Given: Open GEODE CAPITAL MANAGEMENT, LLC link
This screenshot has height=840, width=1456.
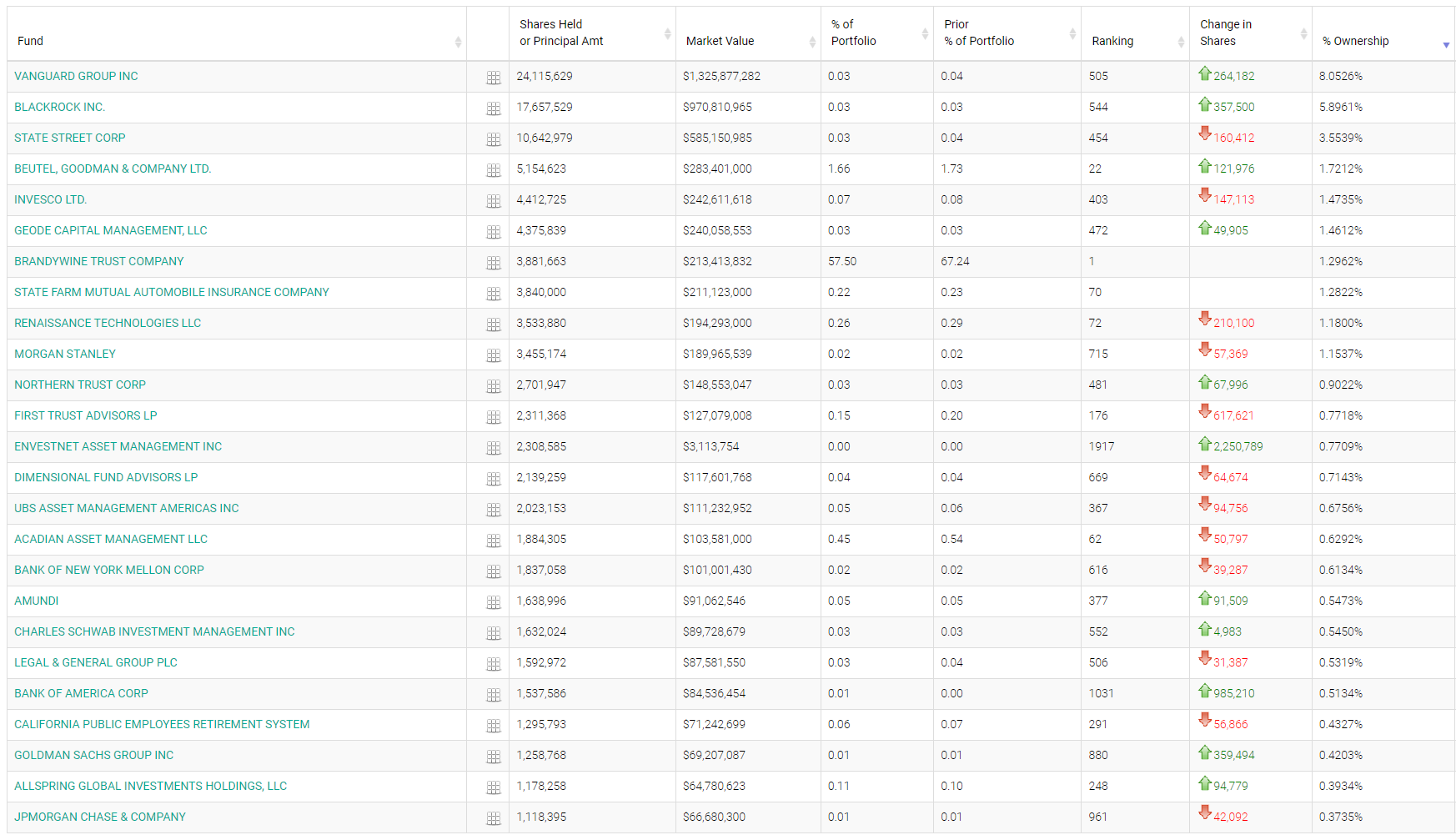Looking at the screenshot, I should point(110,230).
